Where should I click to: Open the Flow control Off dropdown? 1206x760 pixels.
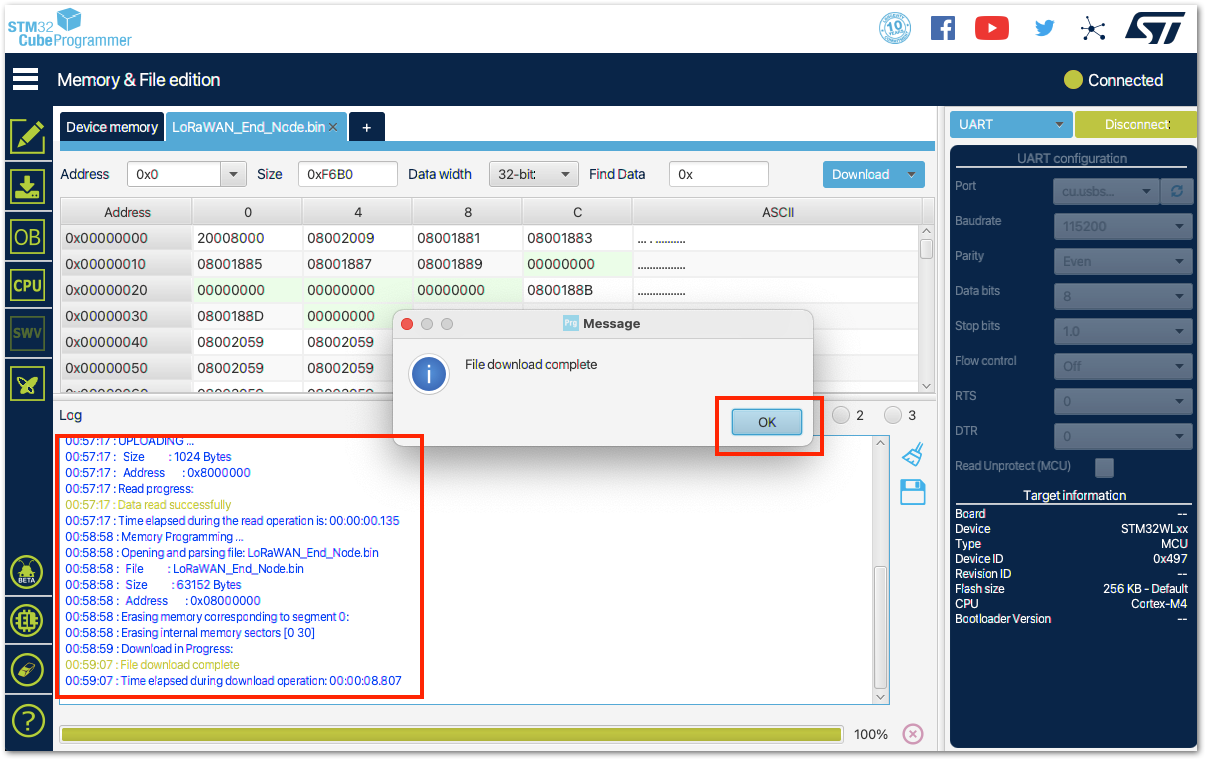[x=1123, y=366]
